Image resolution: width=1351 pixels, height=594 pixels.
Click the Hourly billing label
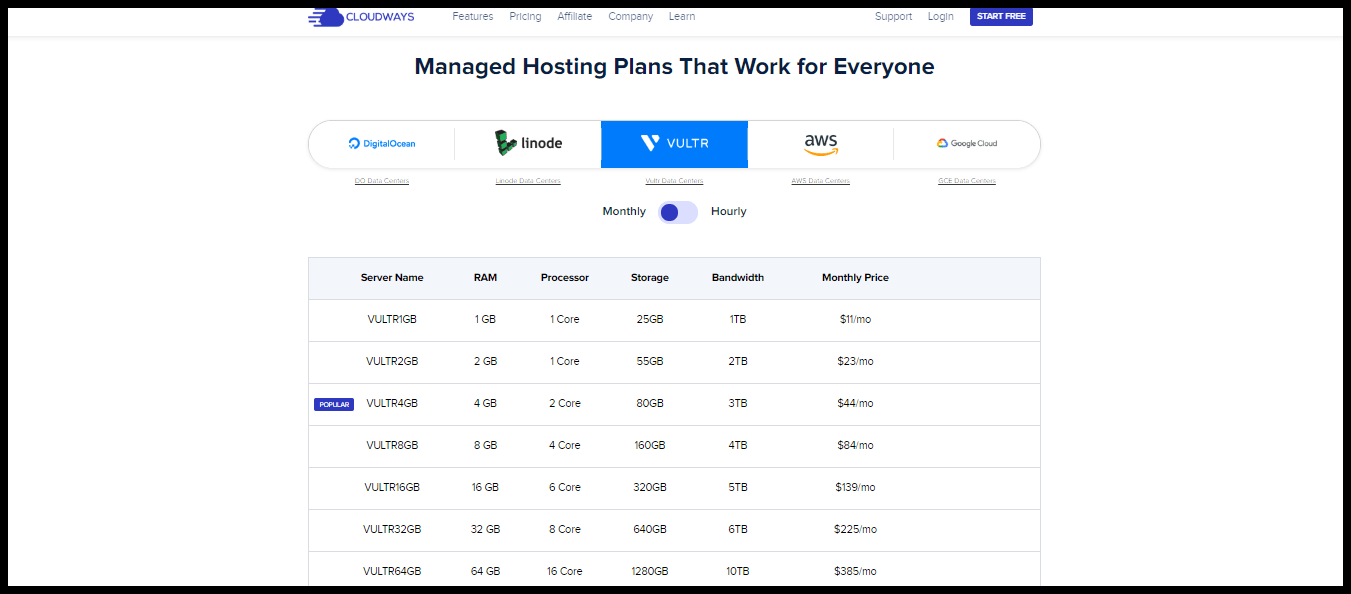(729, 212)
